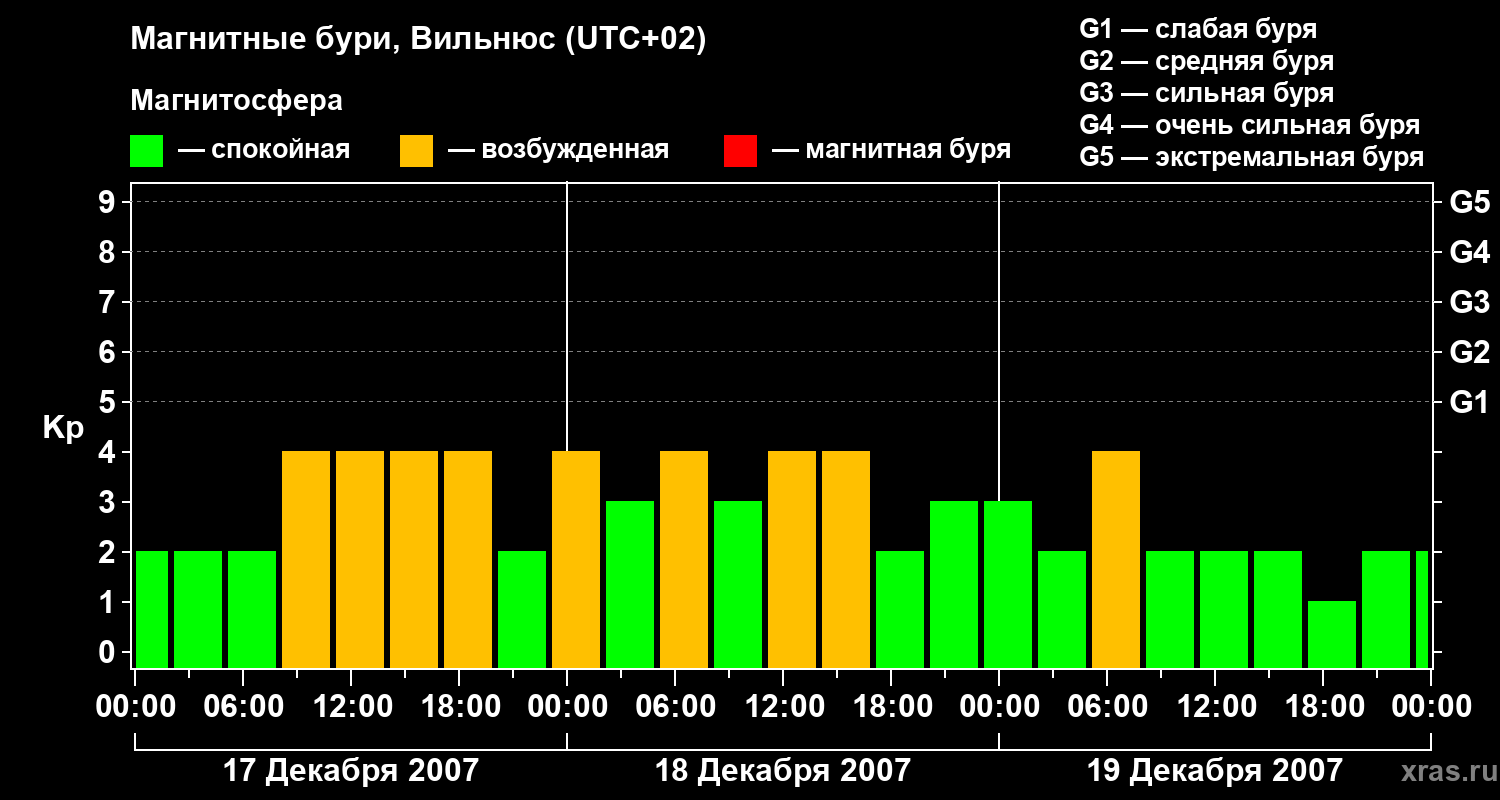Image resolution: width=1500 pixels, height=800 pixels.
Task: Click the 18 December 18:00–21:00 green bar
Action: (x=900, y=610)
